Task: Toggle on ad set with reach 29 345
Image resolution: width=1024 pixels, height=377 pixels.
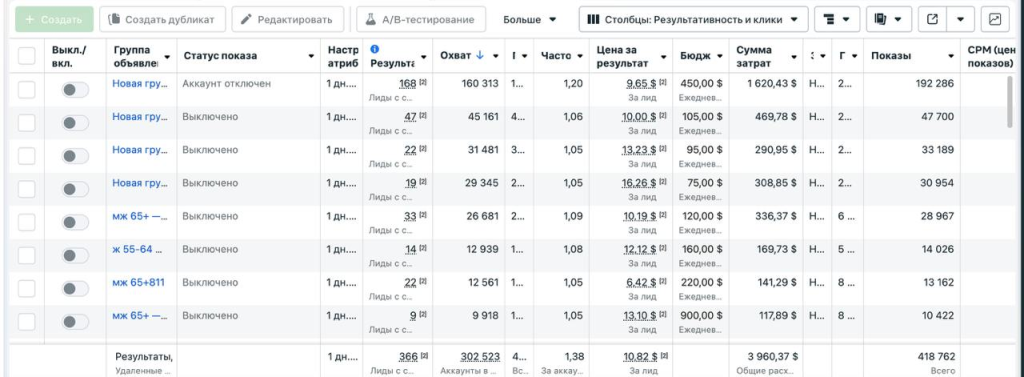Action: [x=75, y=189]
